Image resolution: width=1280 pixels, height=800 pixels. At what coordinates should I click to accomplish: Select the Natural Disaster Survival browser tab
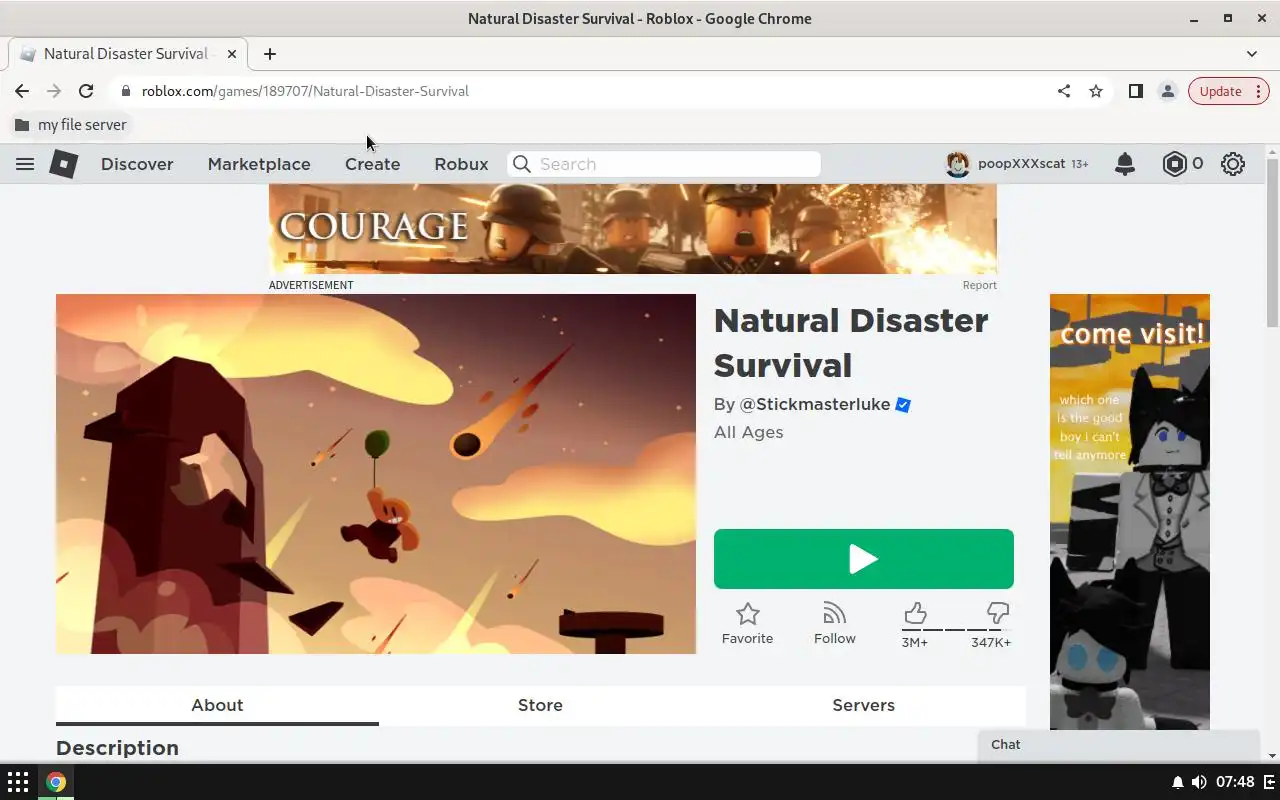coord(128,54)
